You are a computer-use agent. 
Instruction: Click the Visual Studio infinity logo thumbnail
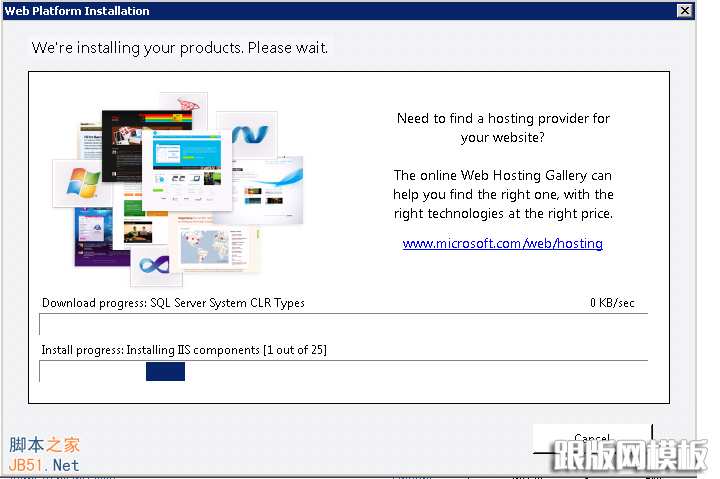tap(156, 265)
